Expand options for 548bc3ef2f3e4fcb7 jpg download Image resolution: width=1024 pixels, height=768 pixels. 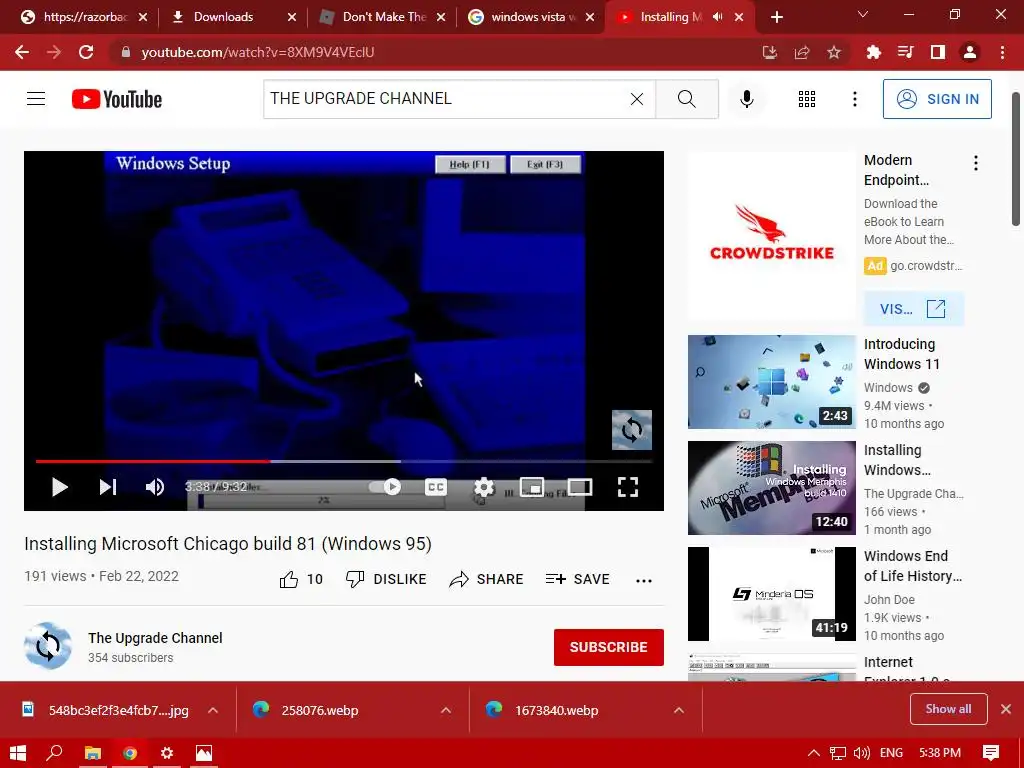[213, 711]
